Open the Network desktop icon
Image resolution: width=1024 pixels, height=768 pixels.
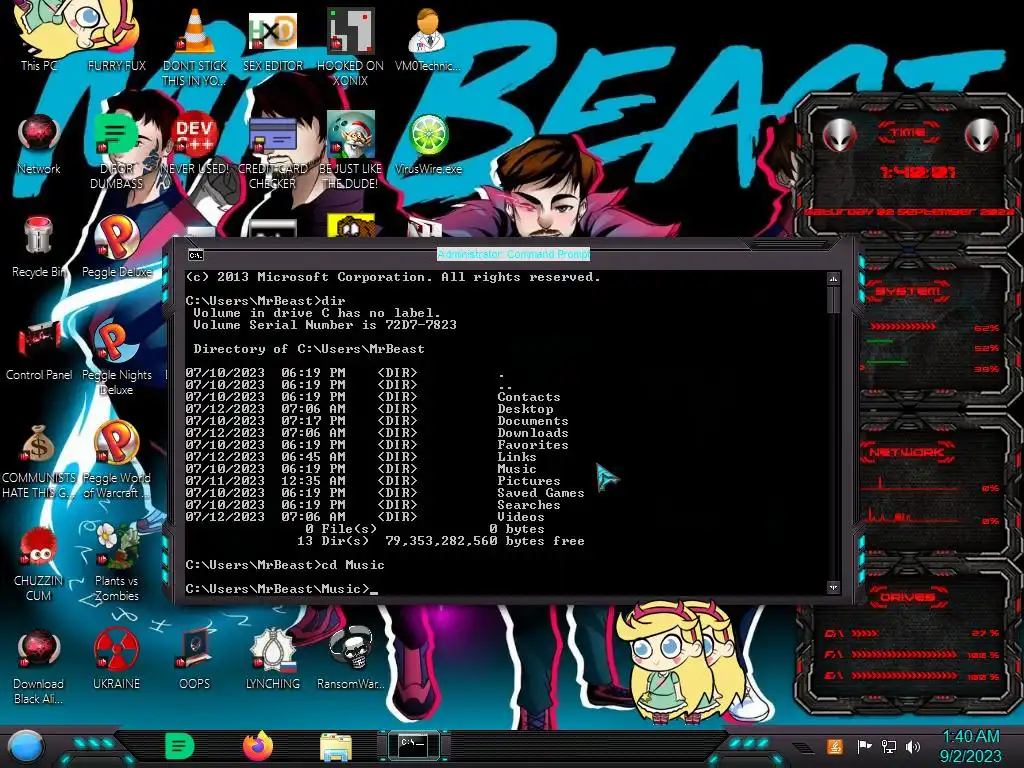(39, 144)
